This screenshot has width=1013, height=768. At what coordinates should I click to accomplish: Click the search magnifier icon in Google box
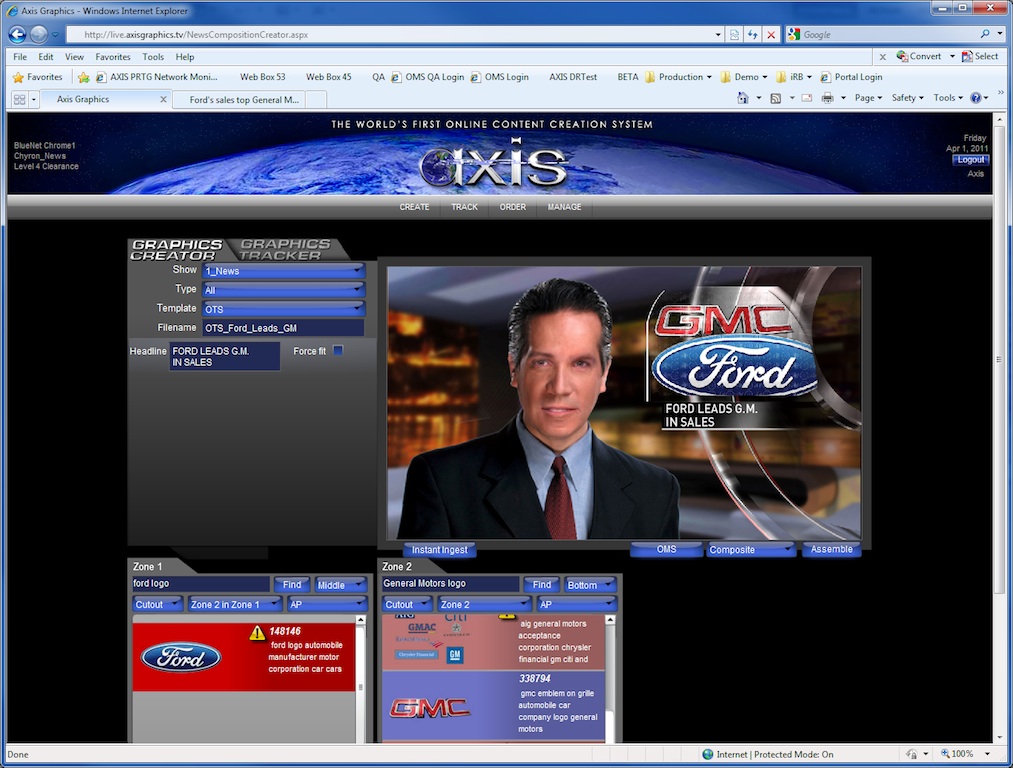[x=985, y=34]
